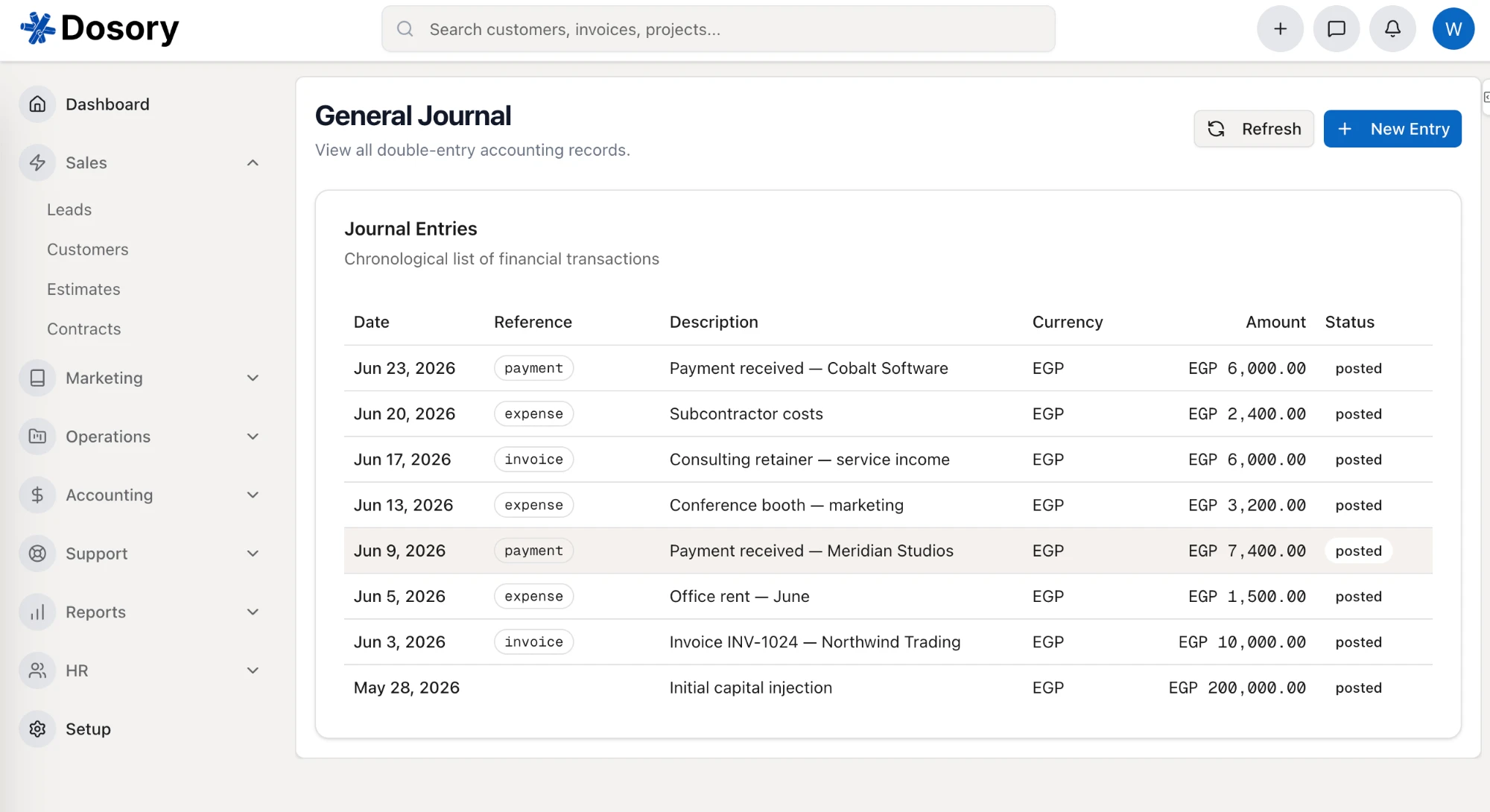Viewport: 1490px width, 812px height.
Task: Click the Reference column header
Action: pos(533,322)
